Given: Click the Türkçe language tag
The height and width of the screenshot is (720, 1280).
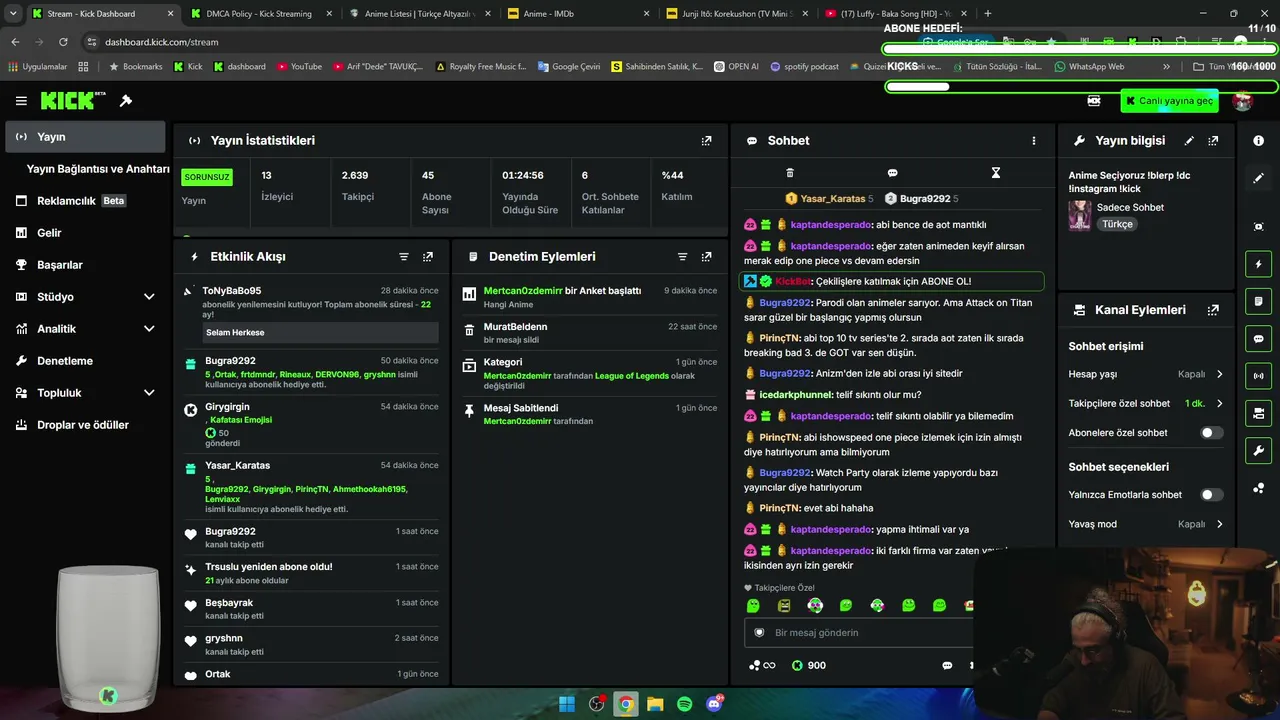Looking at the screenshot, I should pos(1117,224).
